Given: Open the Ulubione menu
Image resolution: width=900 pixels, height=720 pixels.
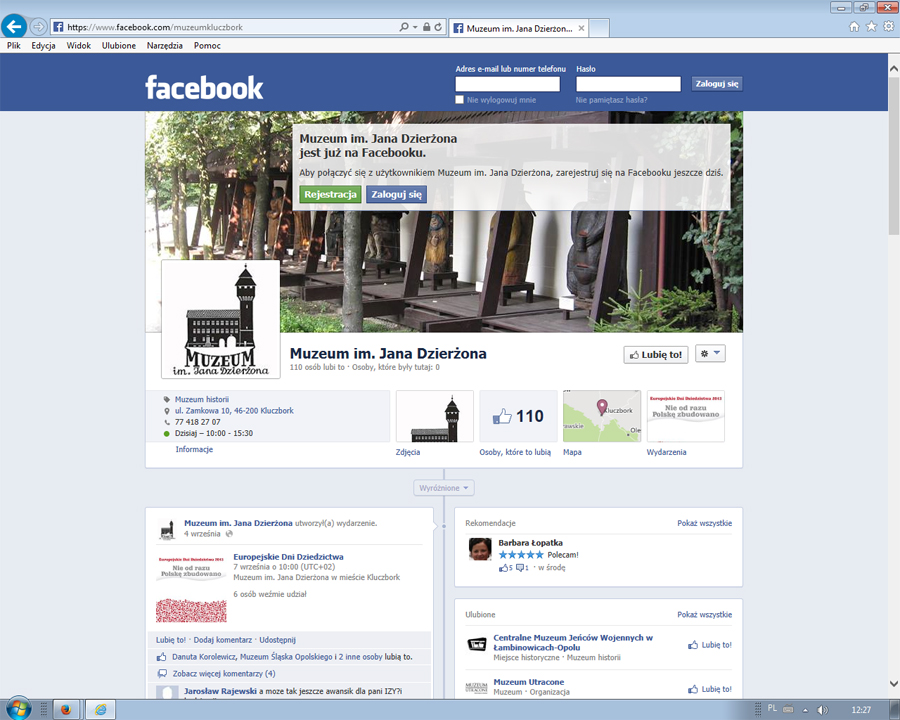Looking at the screenshot, I should pos(119,45).
